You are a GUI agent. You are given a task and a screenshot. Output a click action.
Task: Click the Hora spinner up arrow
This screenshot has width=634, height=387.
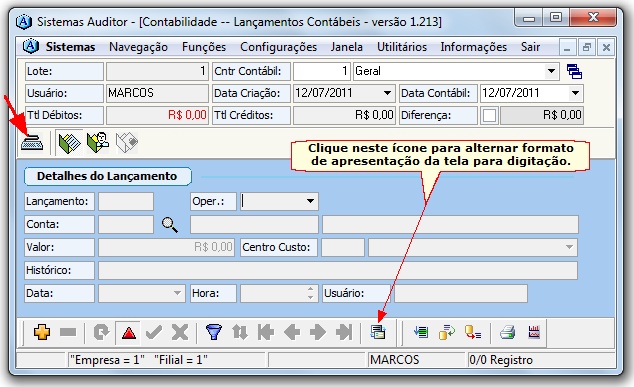[310, 289]
